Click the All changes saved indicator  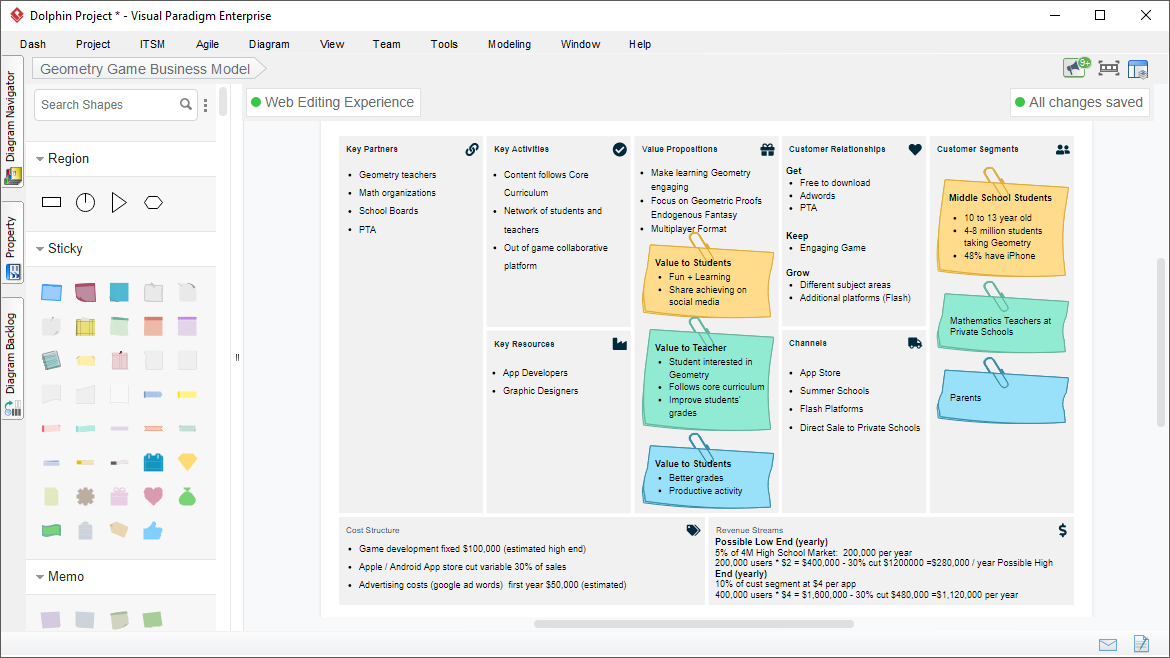pyautogui.click(x=1080, y=102)
